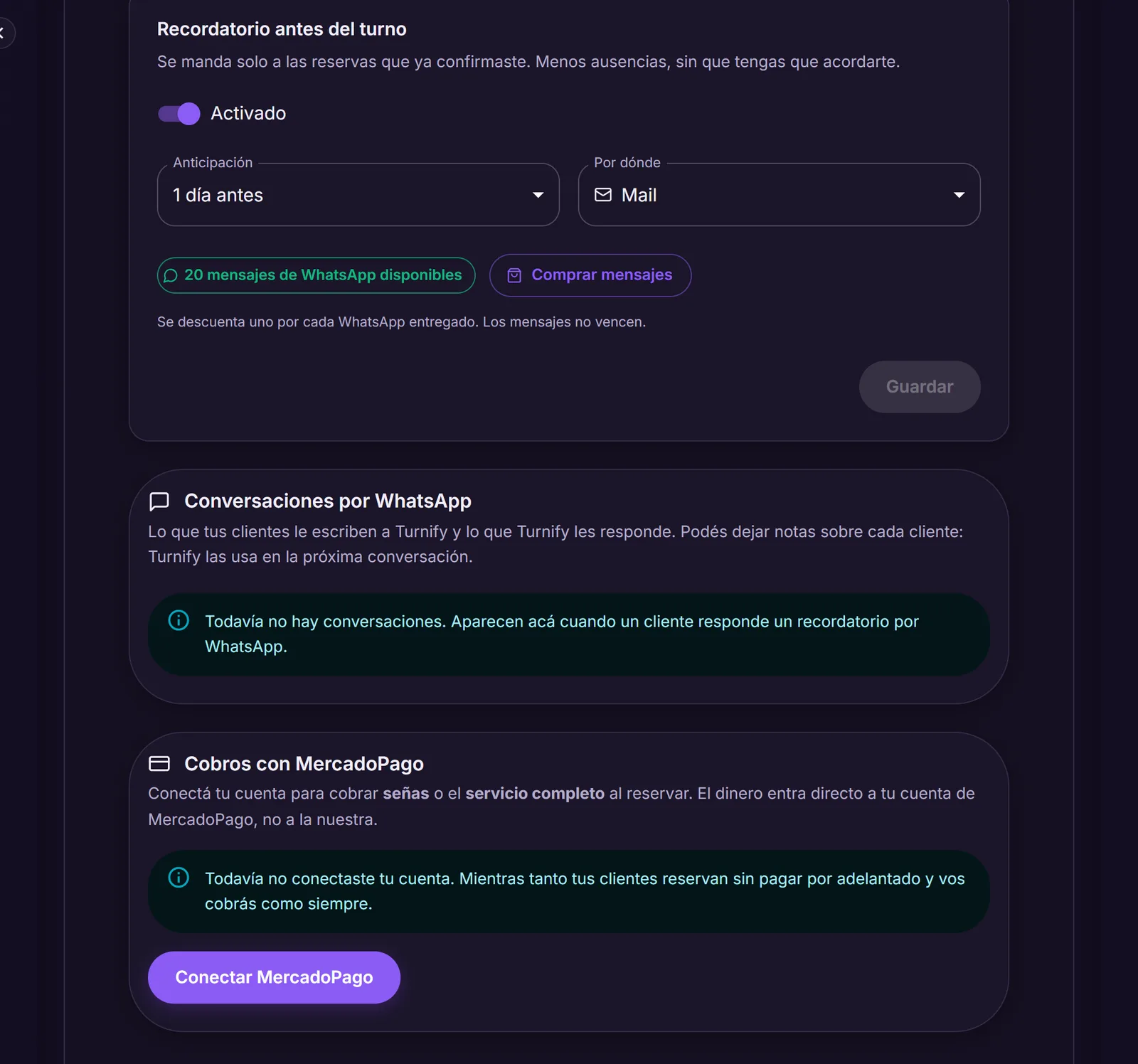Click the info icon in conversations notice
This screenshot has width=1138, height=1064.
pyautogui.click(x=179, y=620)
